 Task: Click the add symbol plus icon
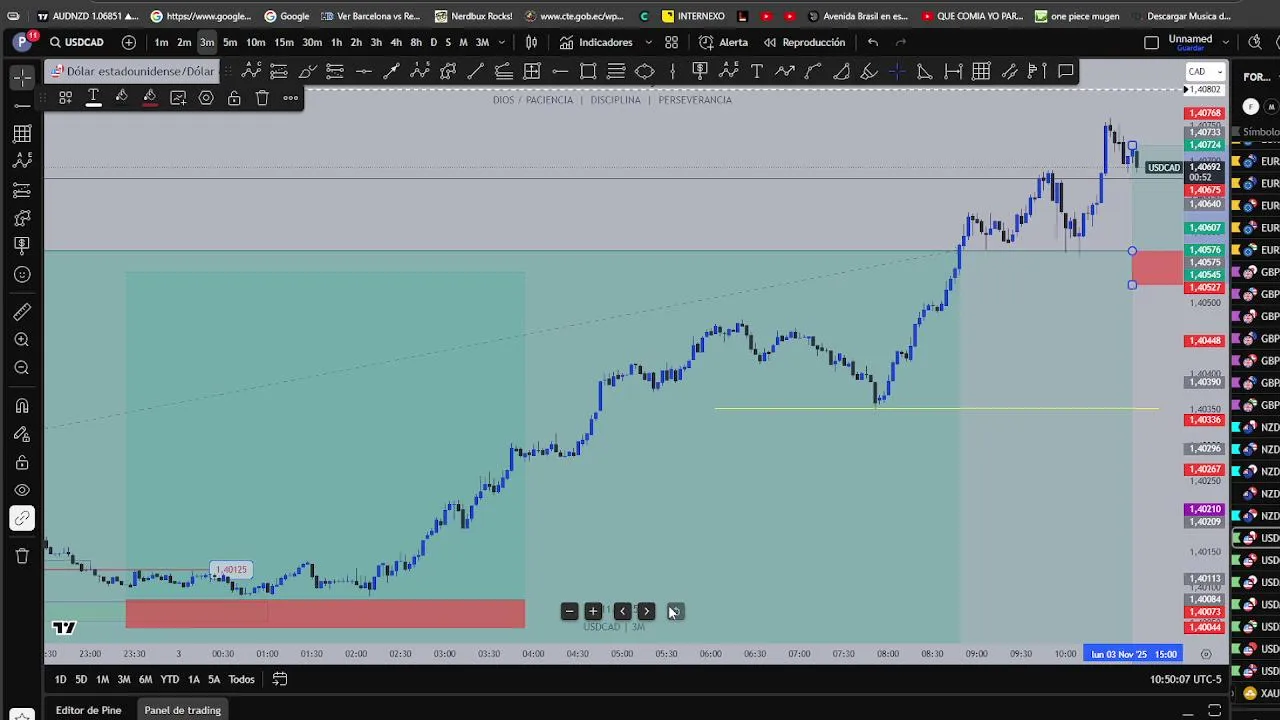tap(129, 42)
